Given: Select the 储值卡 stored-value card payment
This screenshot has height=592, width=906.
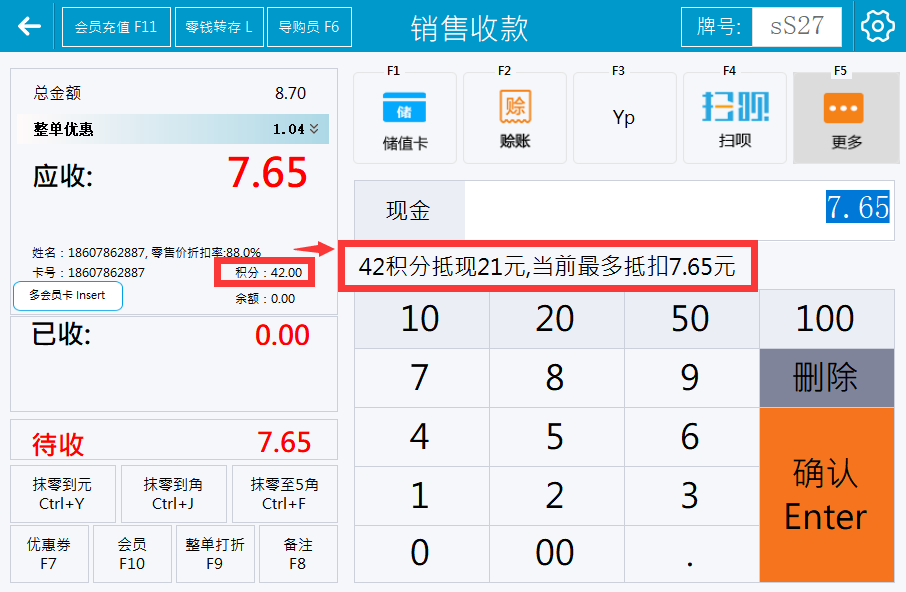Looking at the screenshot, I should tap(405, 118).
